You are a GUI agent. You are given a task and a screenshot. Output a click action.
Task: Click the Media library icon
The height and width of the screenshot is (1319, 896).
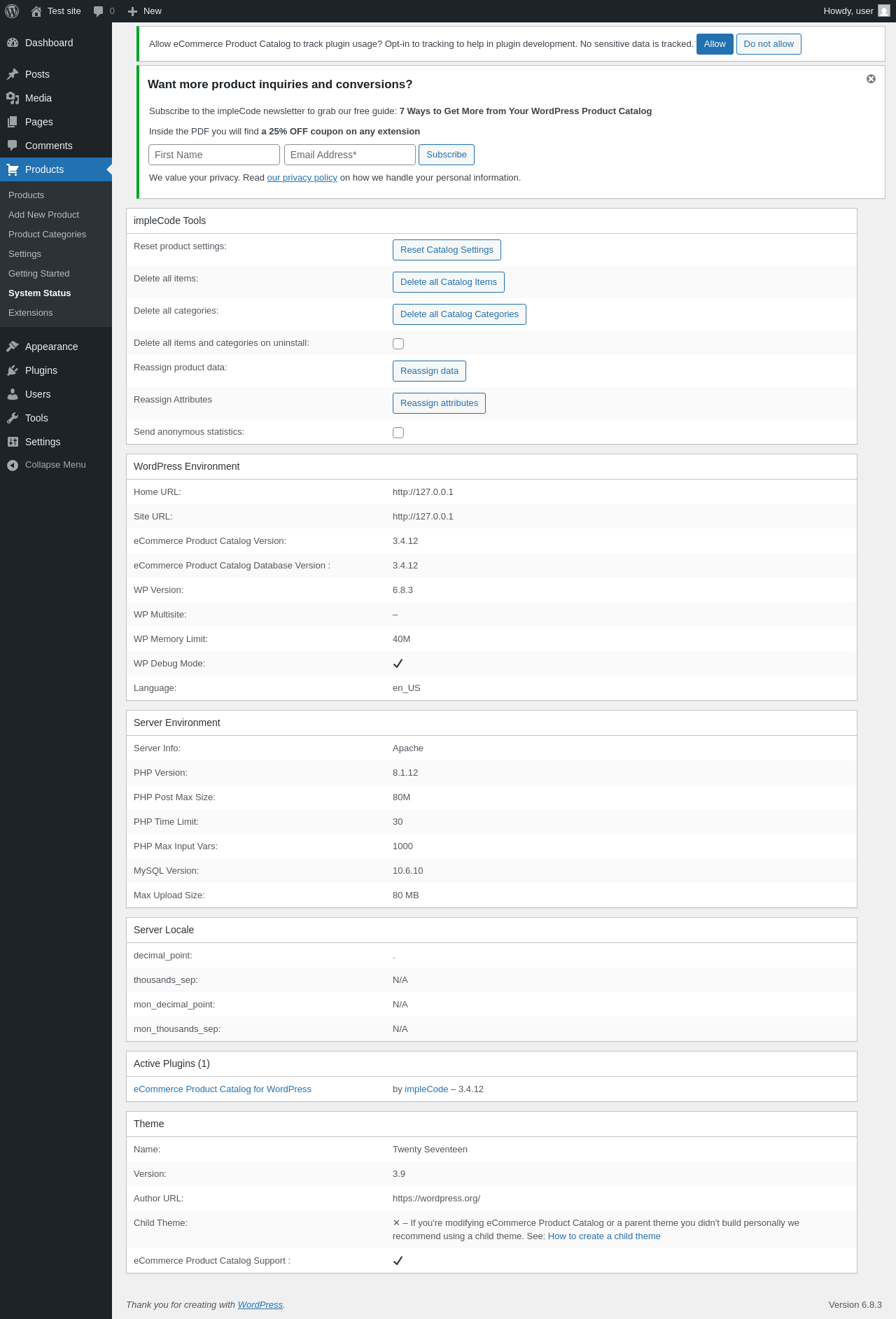(13, 98)
